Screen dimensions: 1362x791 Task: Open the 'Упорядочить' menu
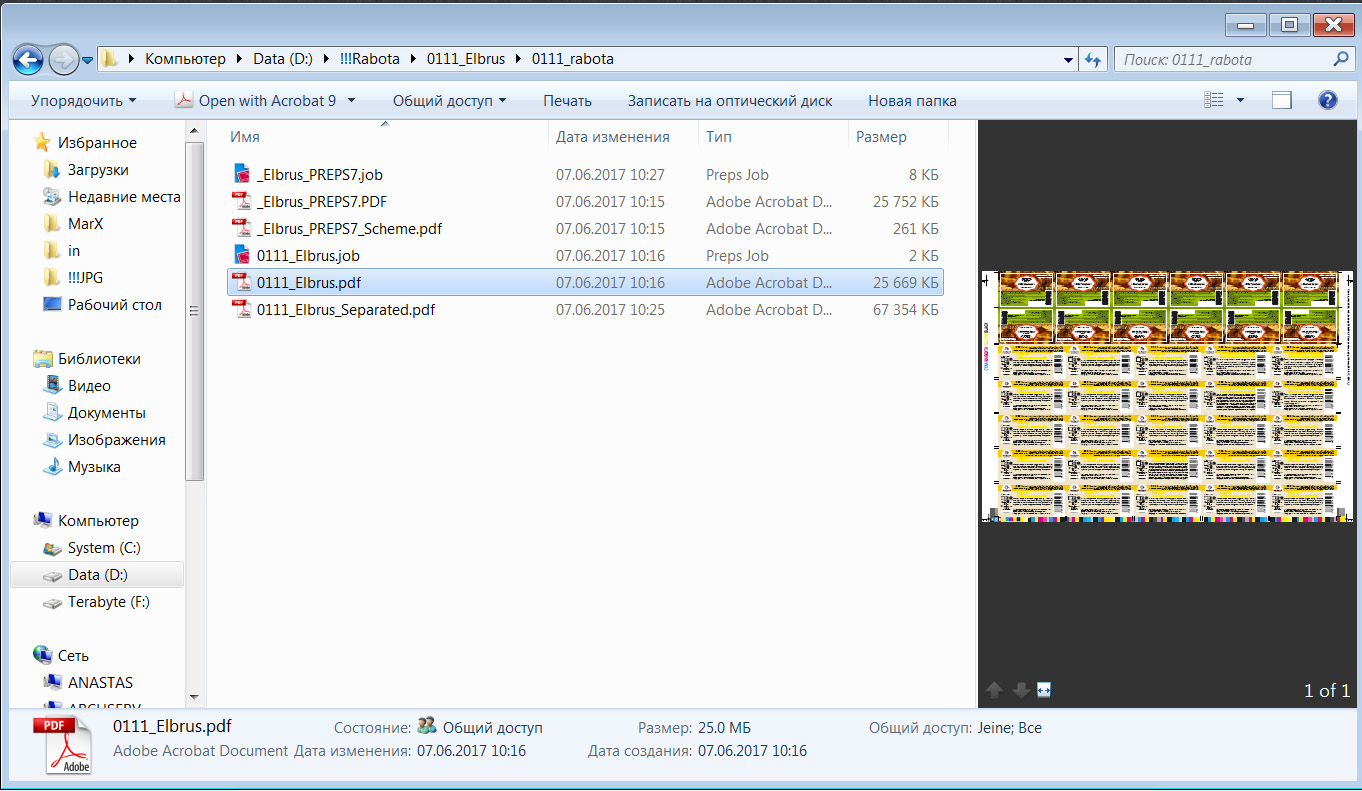coord(83,100)
